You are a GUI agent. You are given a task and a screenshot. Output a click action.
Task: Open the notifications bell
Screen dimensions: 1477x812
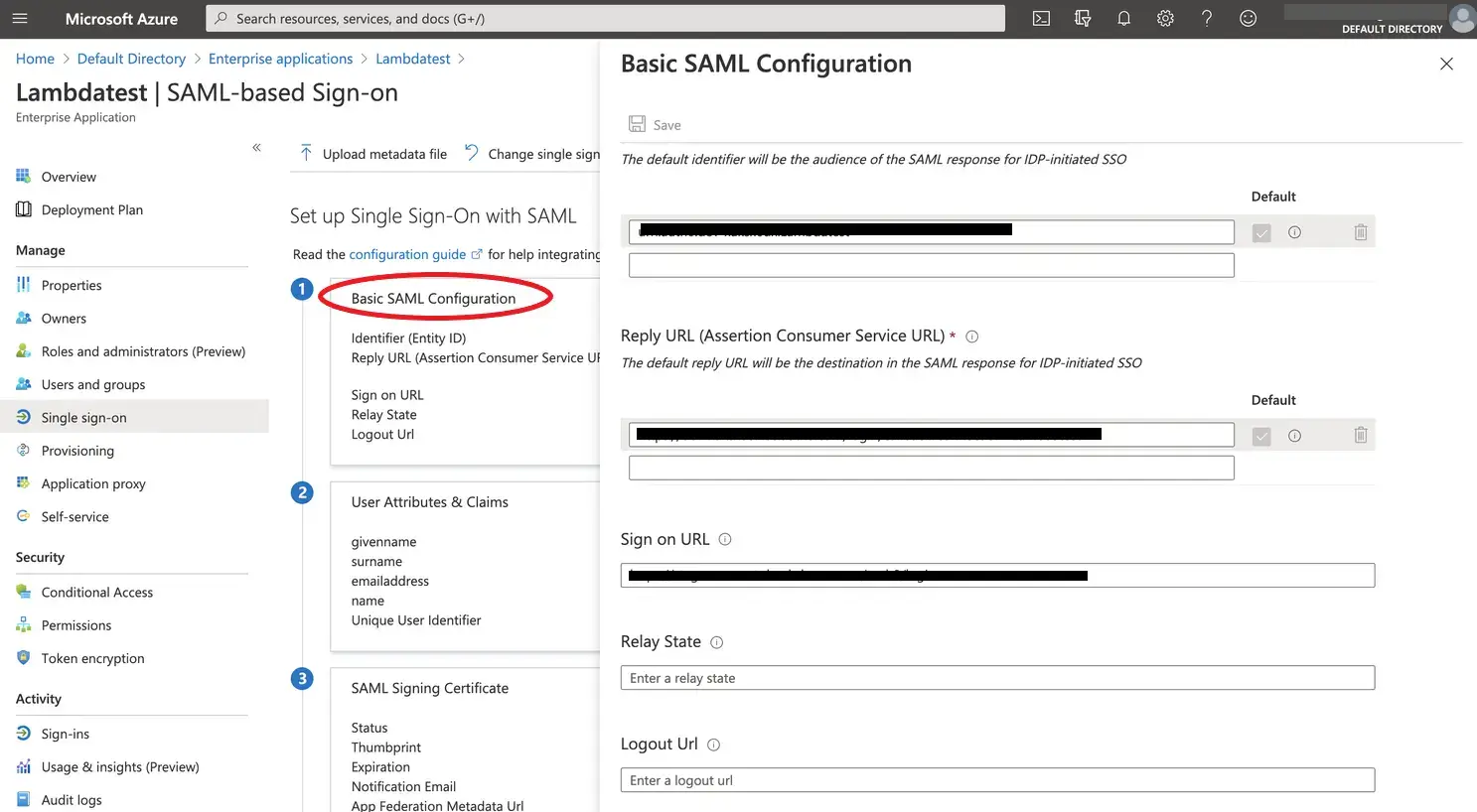point(1123,18)
